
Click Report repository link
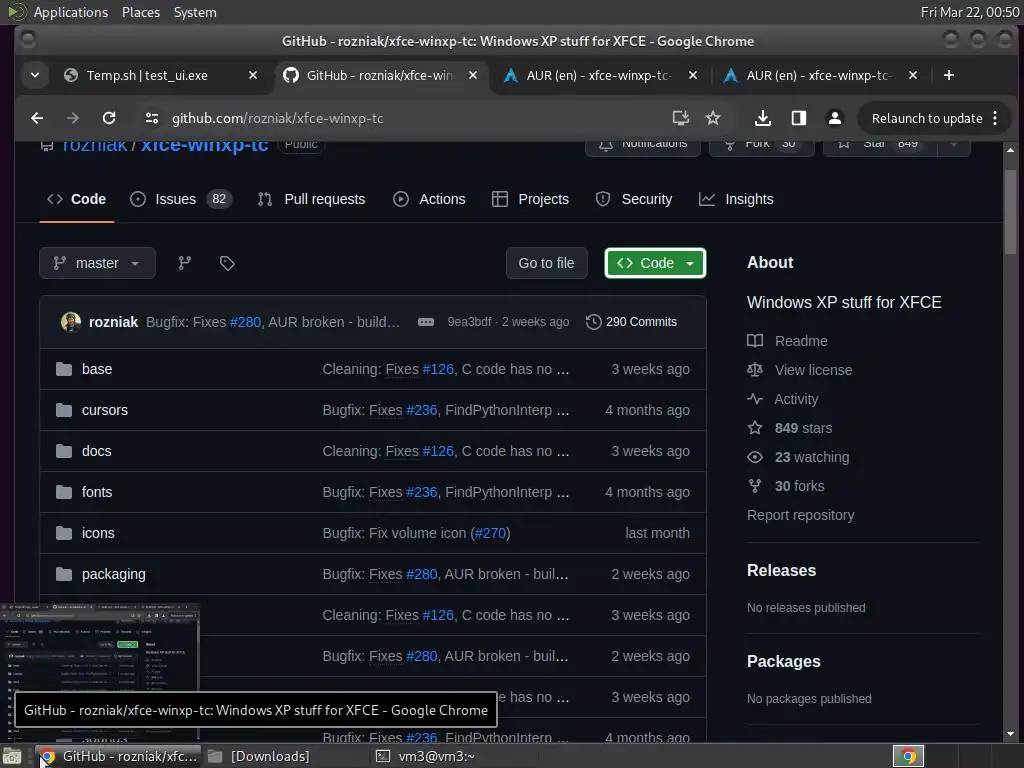(800, 515)
